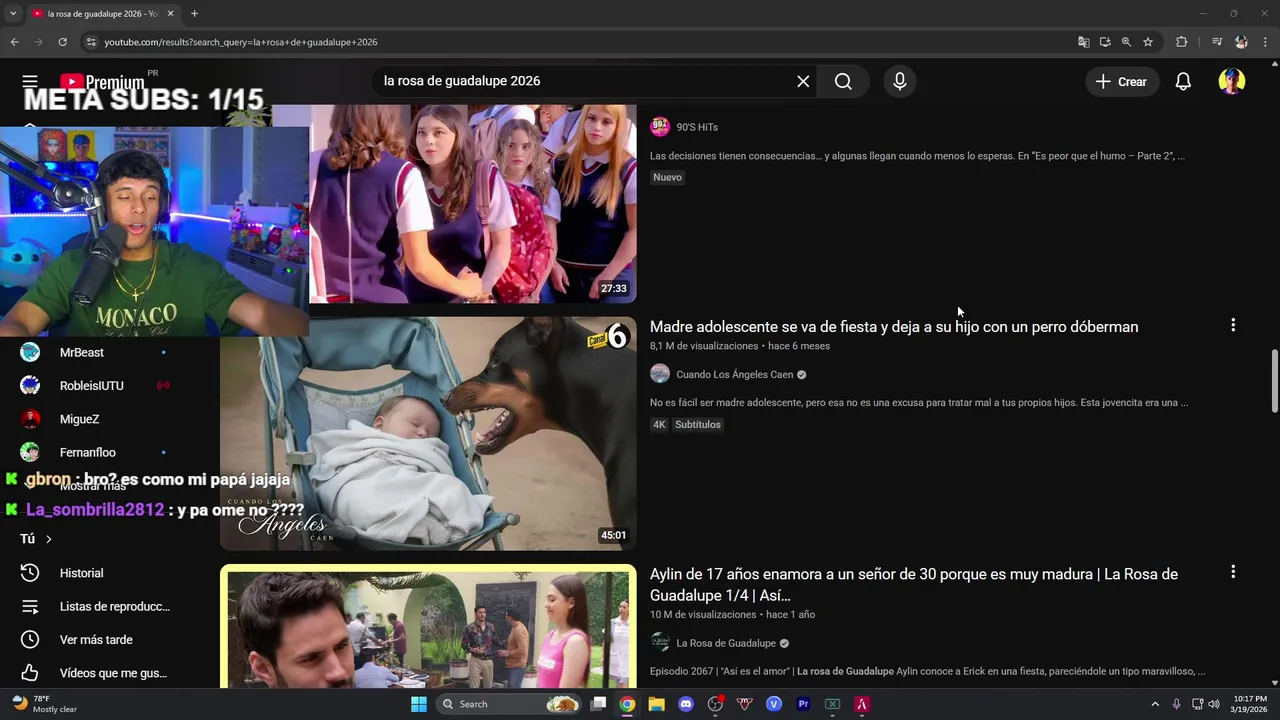Click the Subtítulos badge on Madre video
Screen dimensions: 1280x720
(x=698, y=424)
